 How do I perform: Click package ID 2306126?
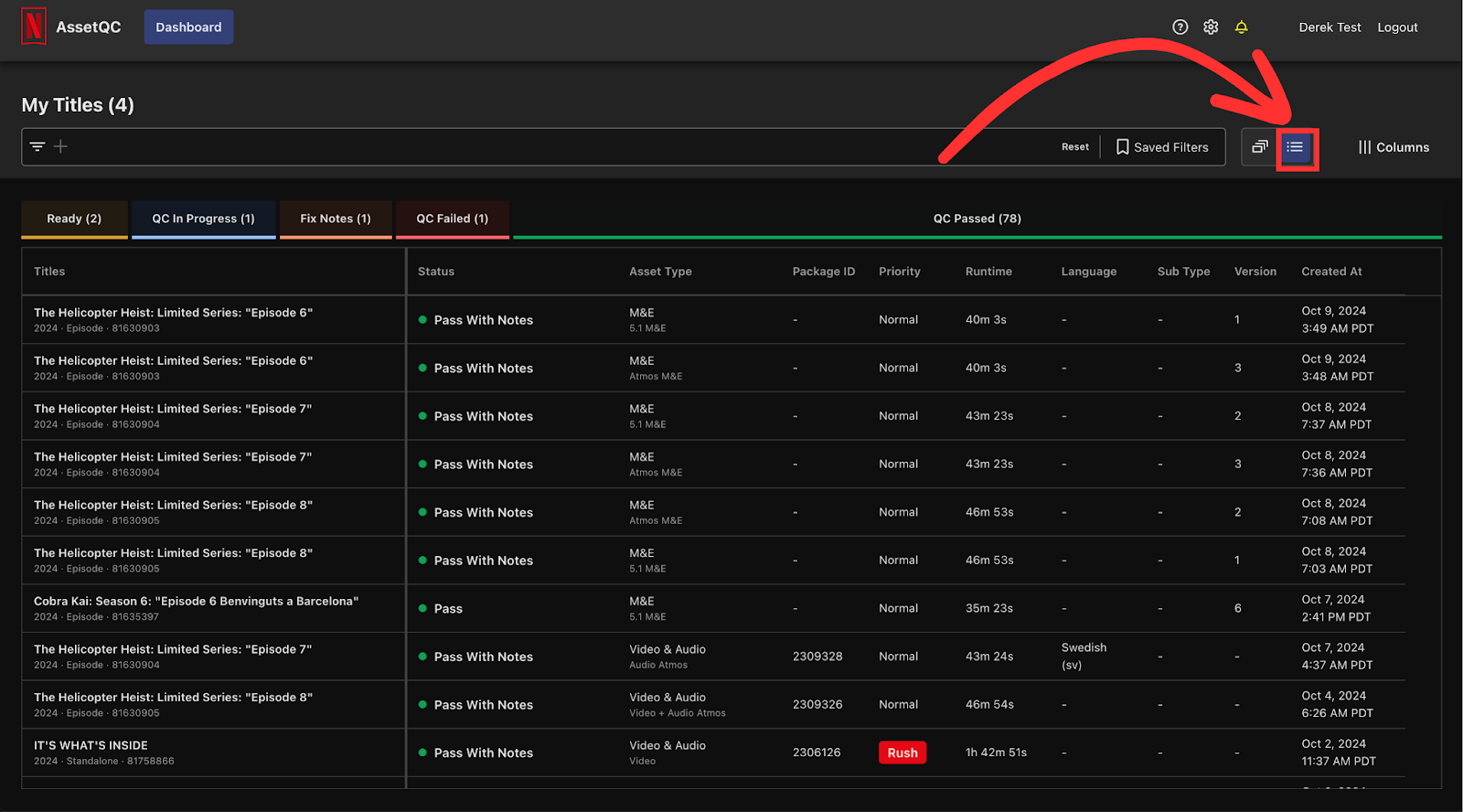coord(817,753)
